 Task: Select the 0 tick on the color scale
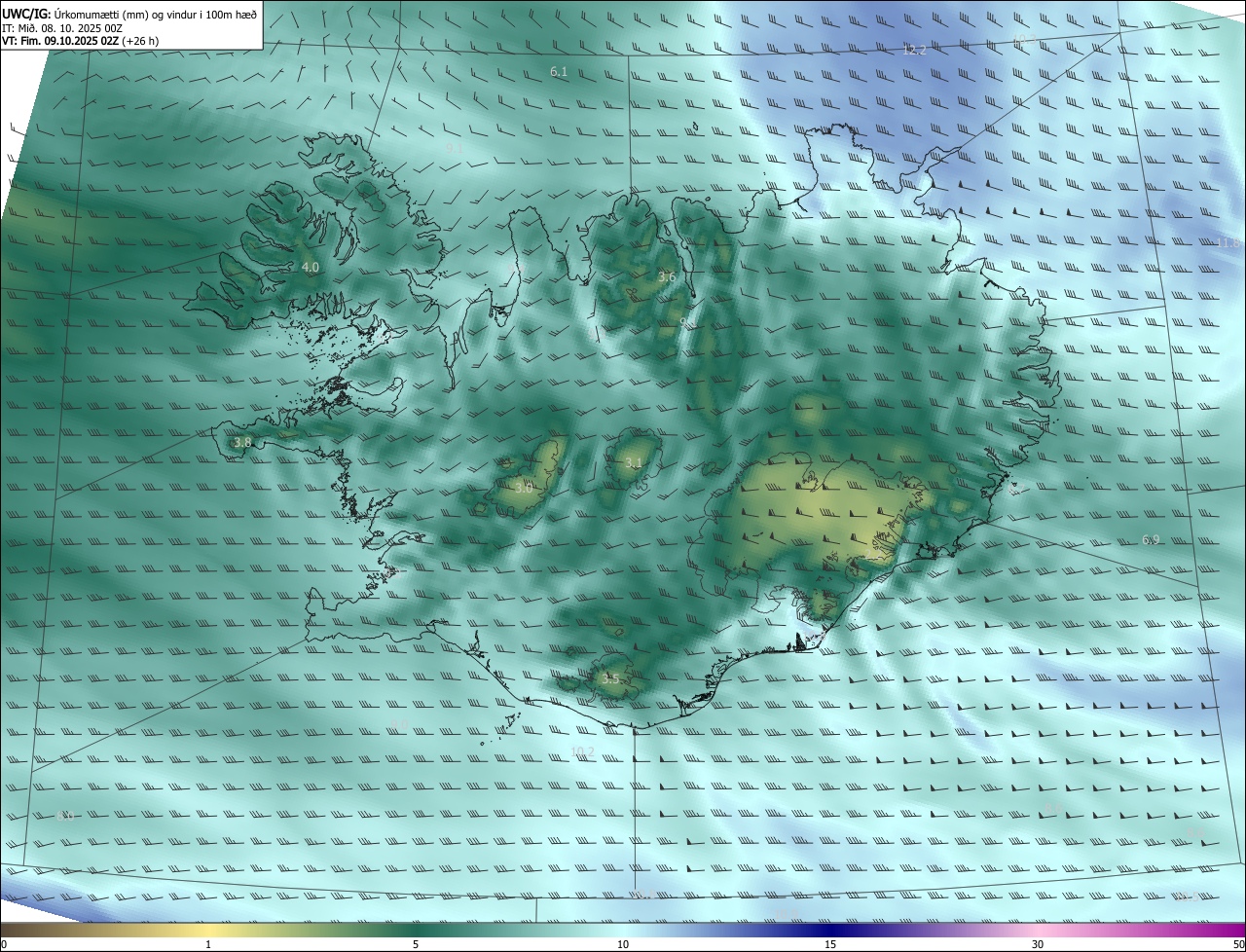(x=4, y=944)
